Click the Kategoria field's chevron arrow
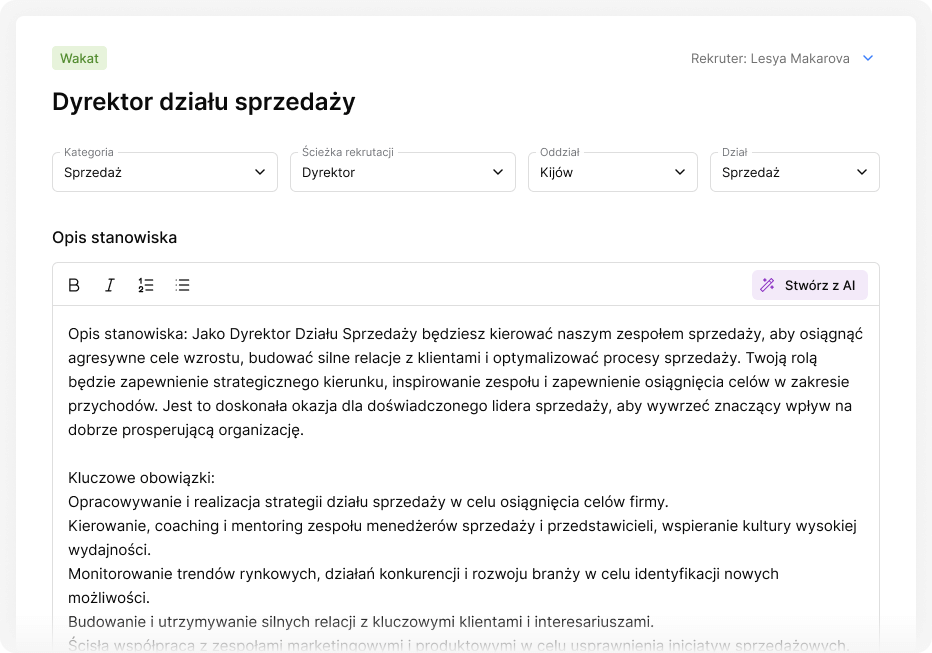Image resolution: width=932 pixels, height=653 pixels. coord(260,172)
